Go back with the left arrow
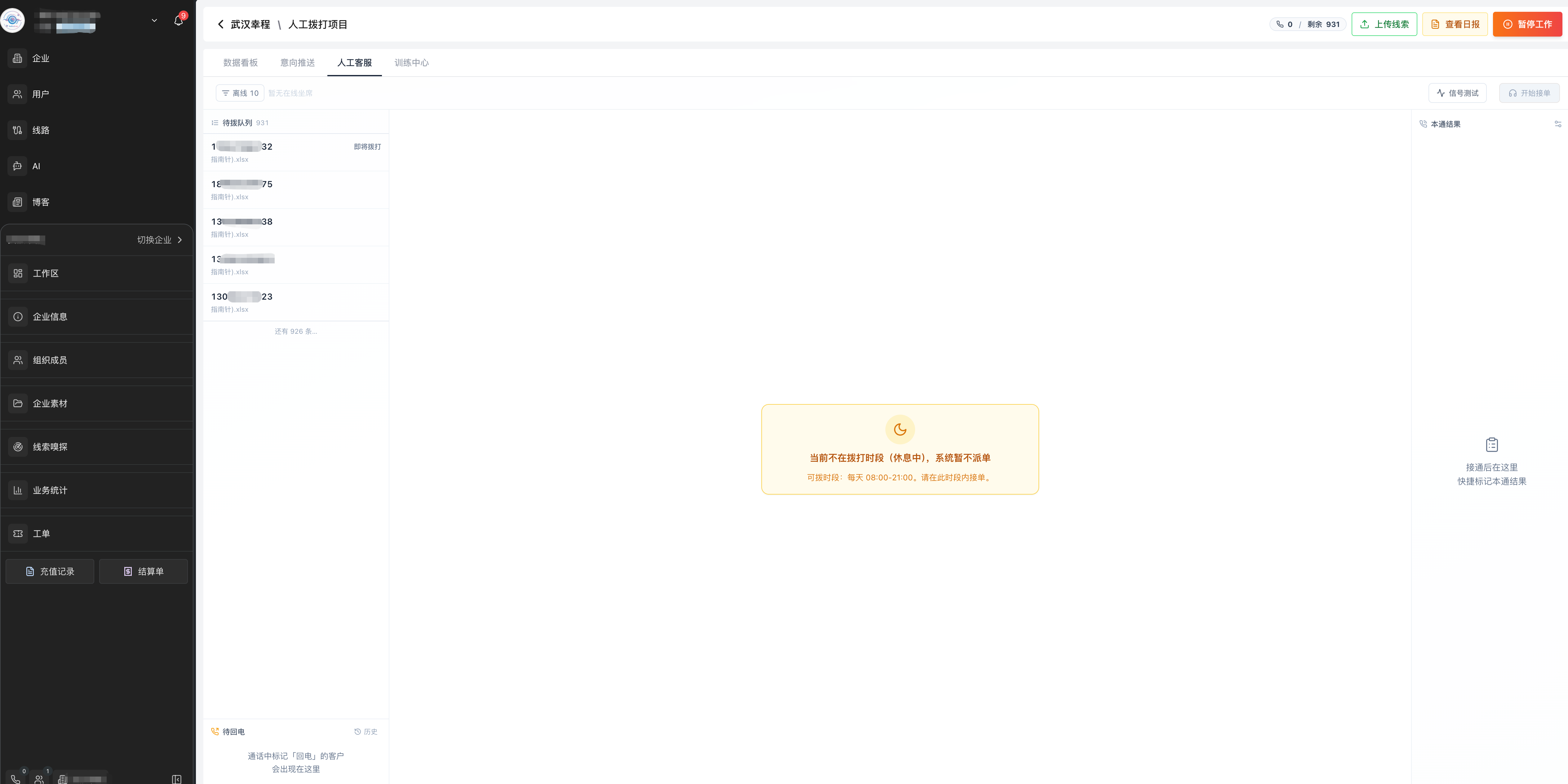The width and height of the screenshot is (1568, 784). point(220,24)
